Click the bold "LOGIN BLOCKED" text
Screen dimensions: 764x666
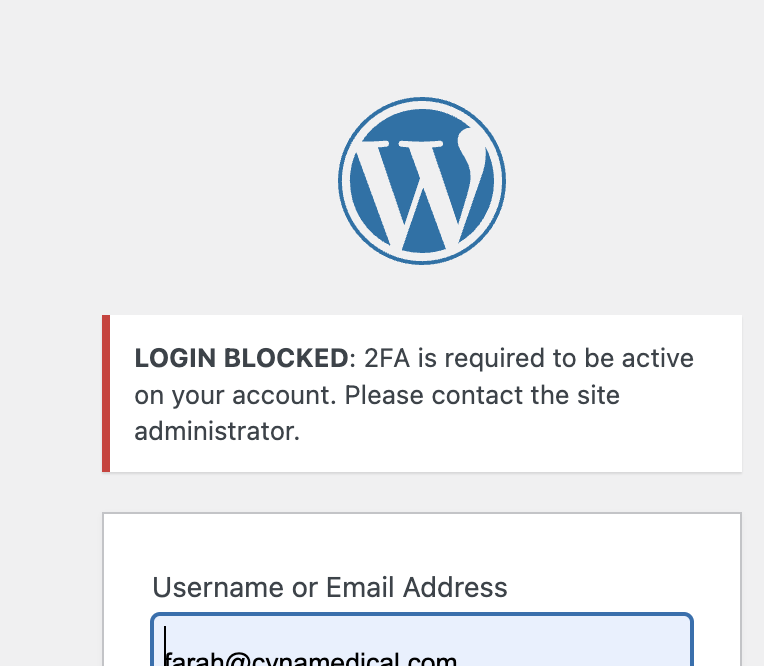240,358
